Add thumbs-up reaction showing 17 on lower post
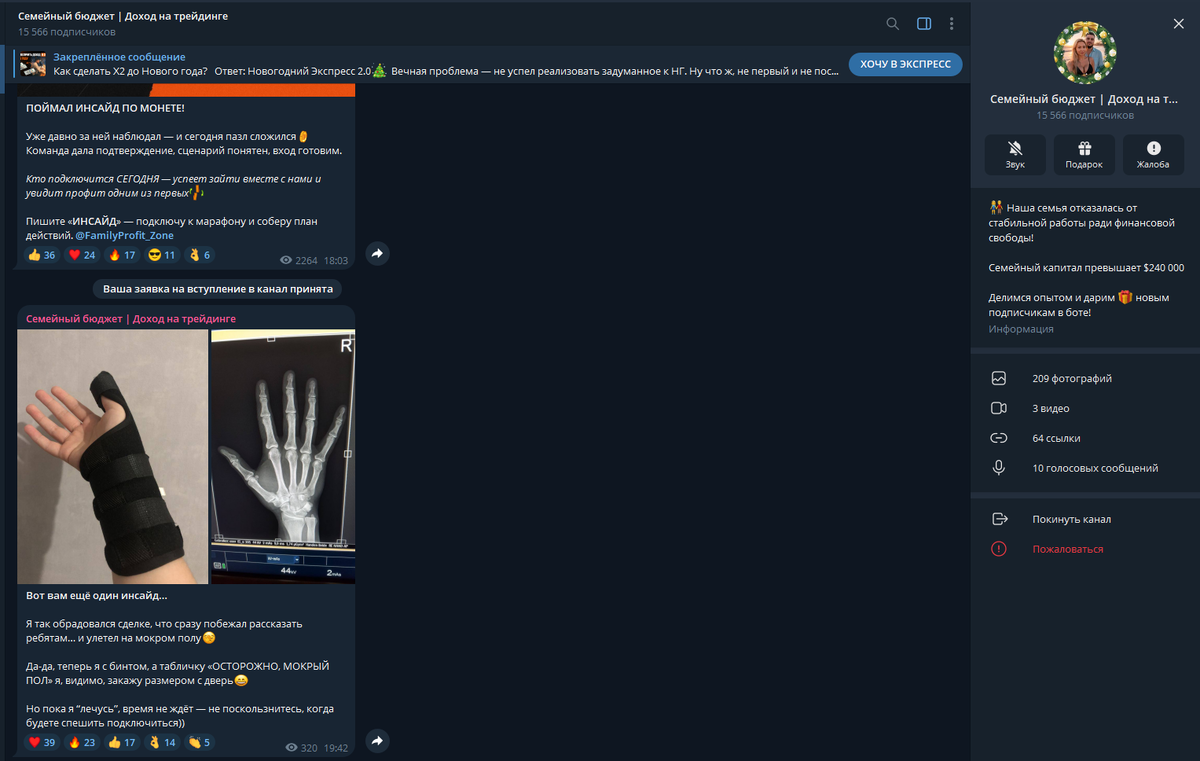1200x761 pixels. click(122, 743)
